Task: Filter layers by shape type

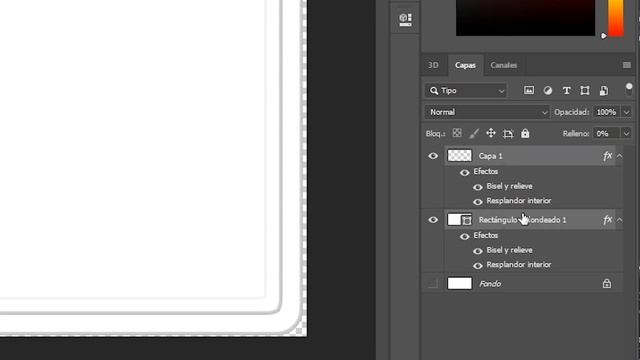Action: (585, 91)
